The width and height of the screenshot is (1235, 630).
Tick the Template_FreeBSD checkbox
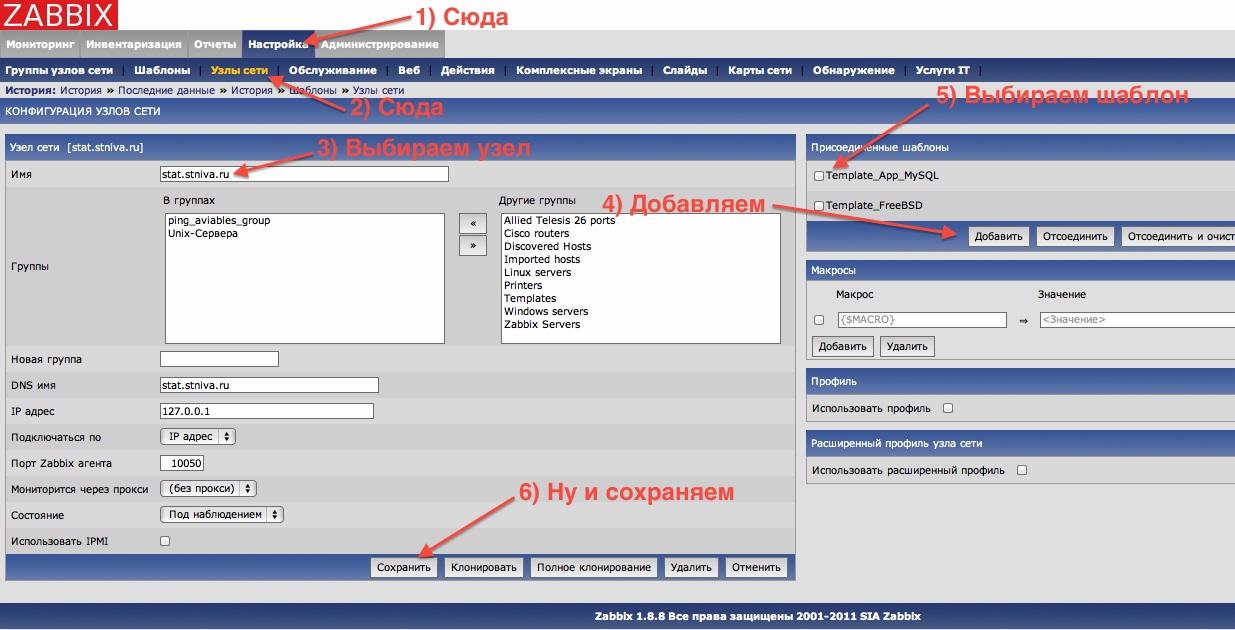pos(819,206)
